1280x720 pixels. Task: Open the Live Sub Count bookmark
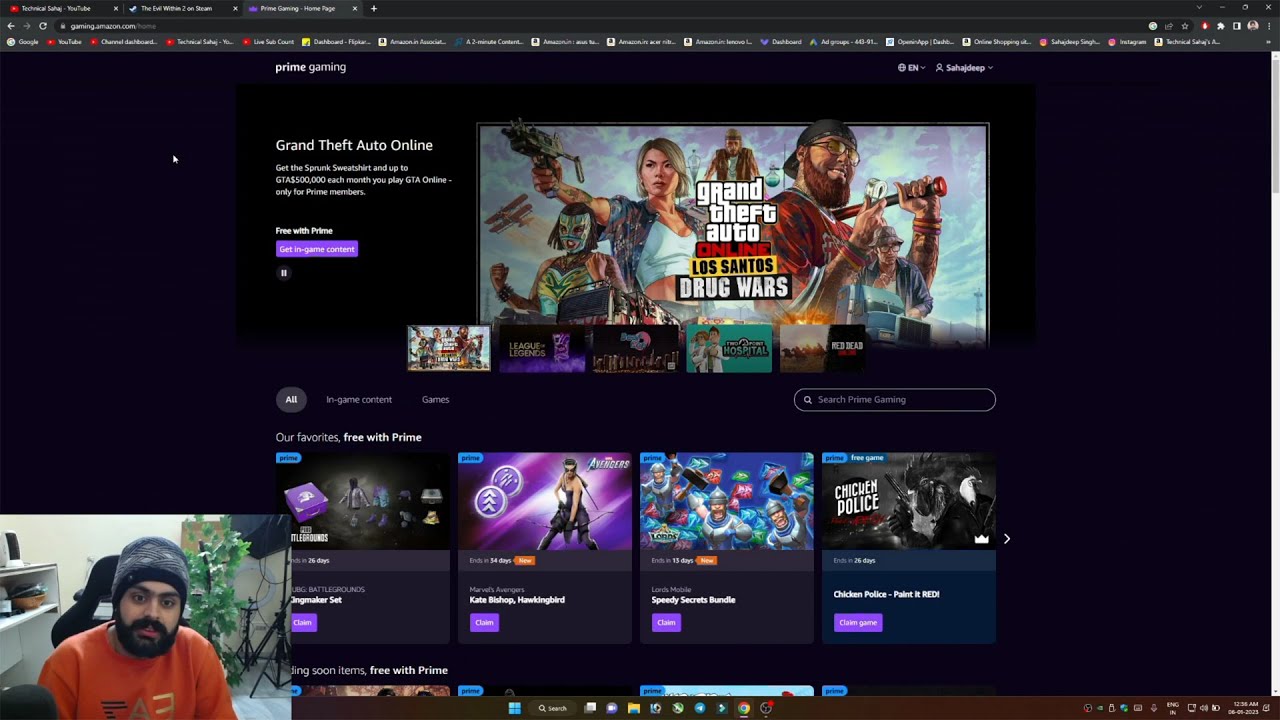[x=269, y=42]
